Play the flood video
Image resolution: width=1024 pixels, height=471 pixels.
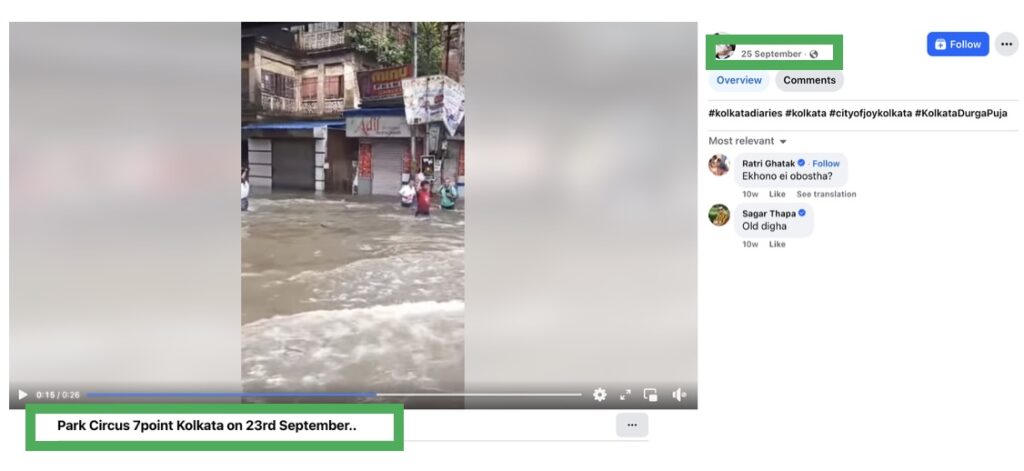pyautogui.click(x=23, y=395)
